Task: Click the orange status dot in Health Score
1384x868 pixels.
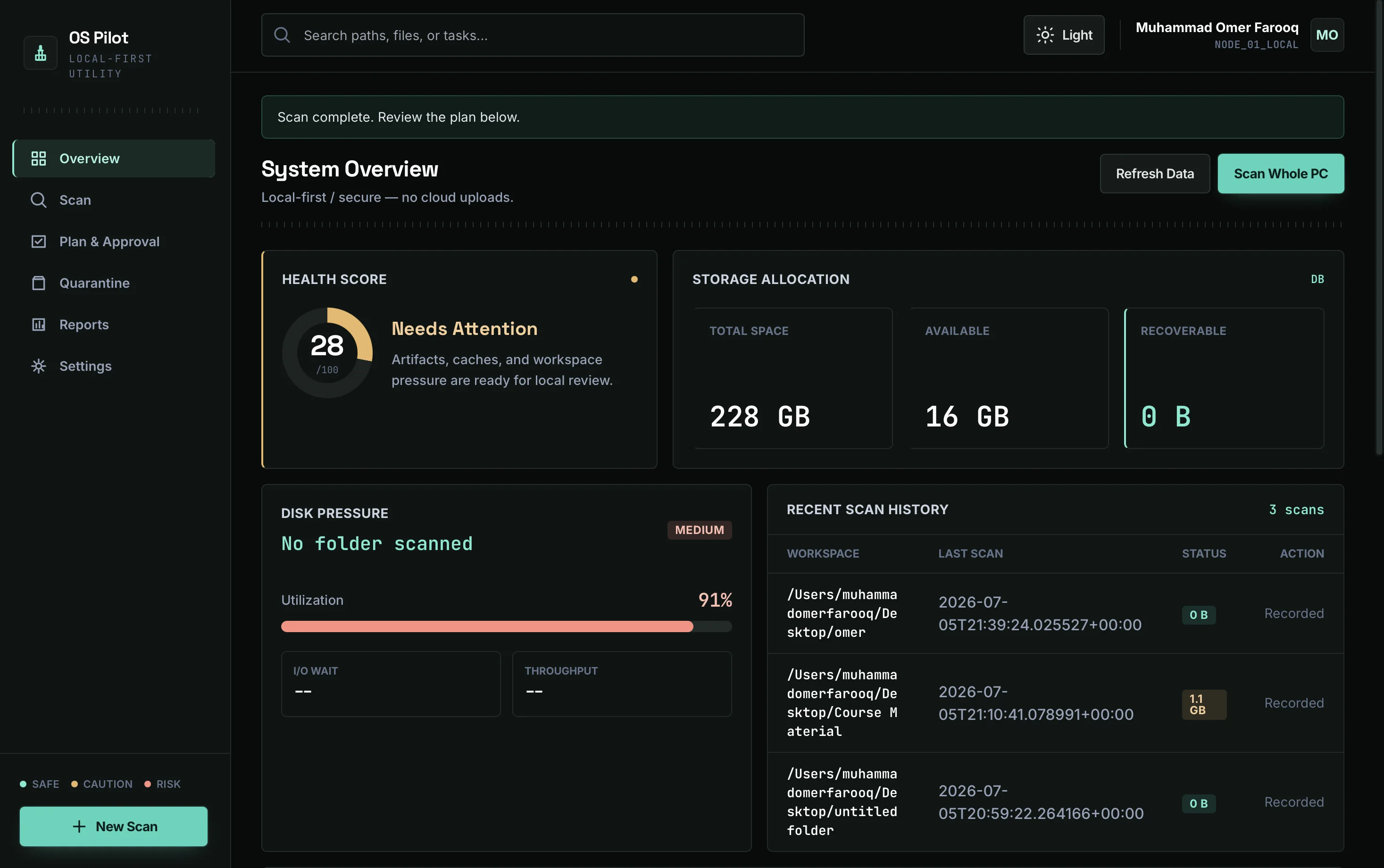Action: point(634,279)
